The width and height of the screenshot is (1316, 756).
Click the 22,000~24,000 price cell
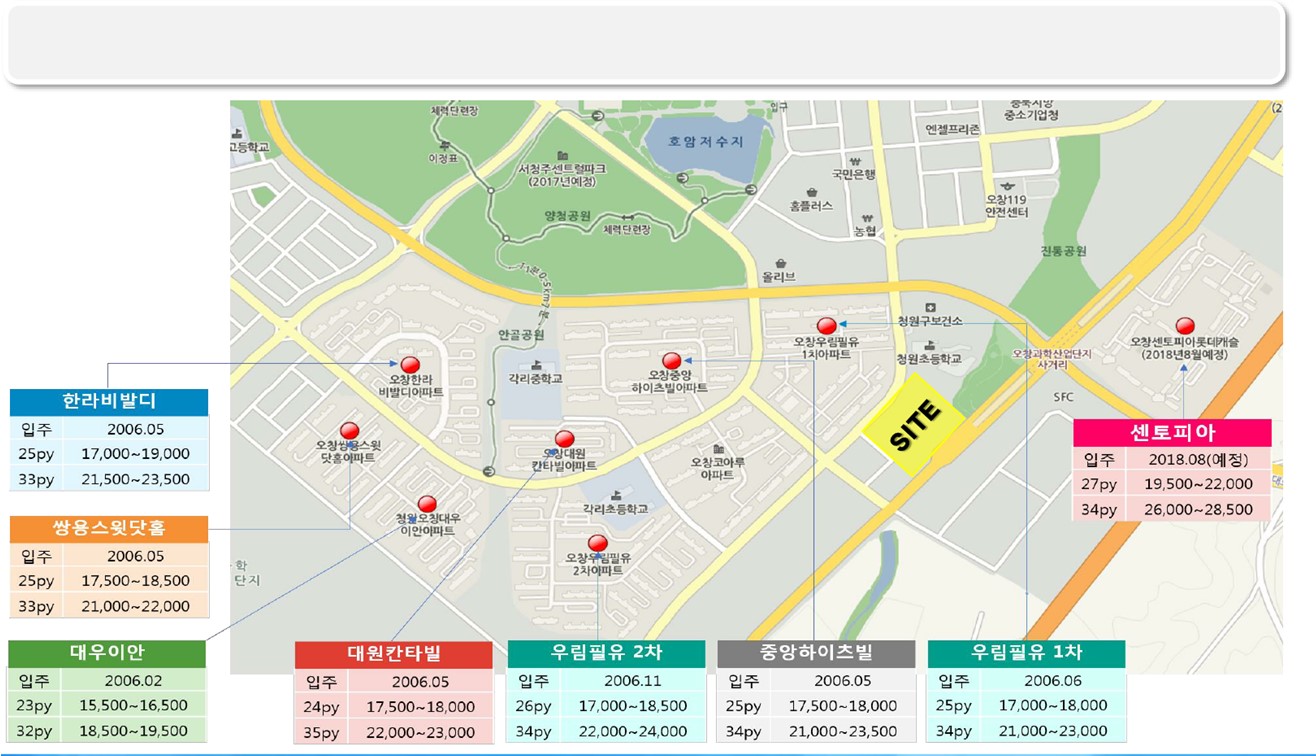(633, 731)
